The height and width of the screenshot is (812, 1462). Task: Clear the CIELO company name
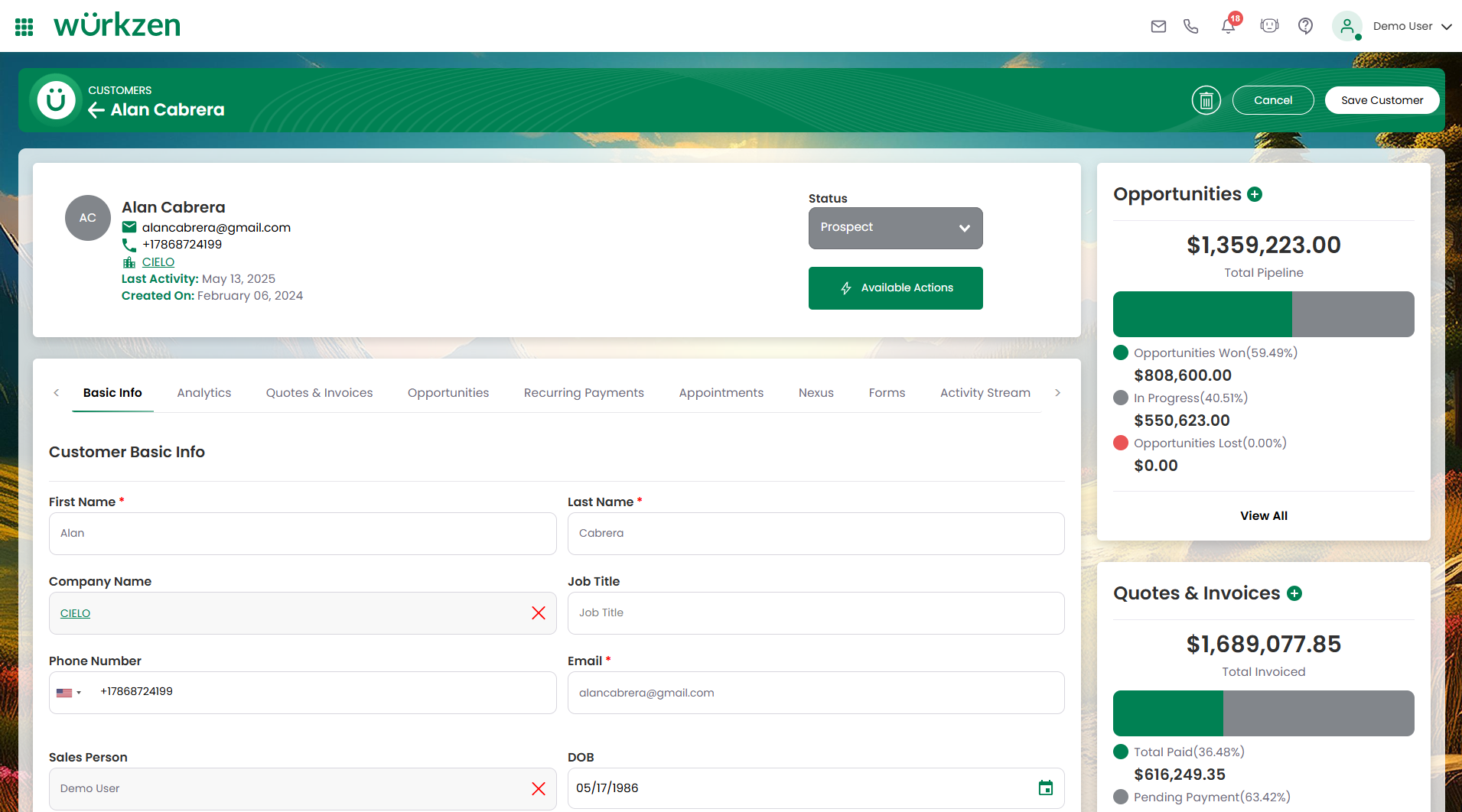coord(539,613)
